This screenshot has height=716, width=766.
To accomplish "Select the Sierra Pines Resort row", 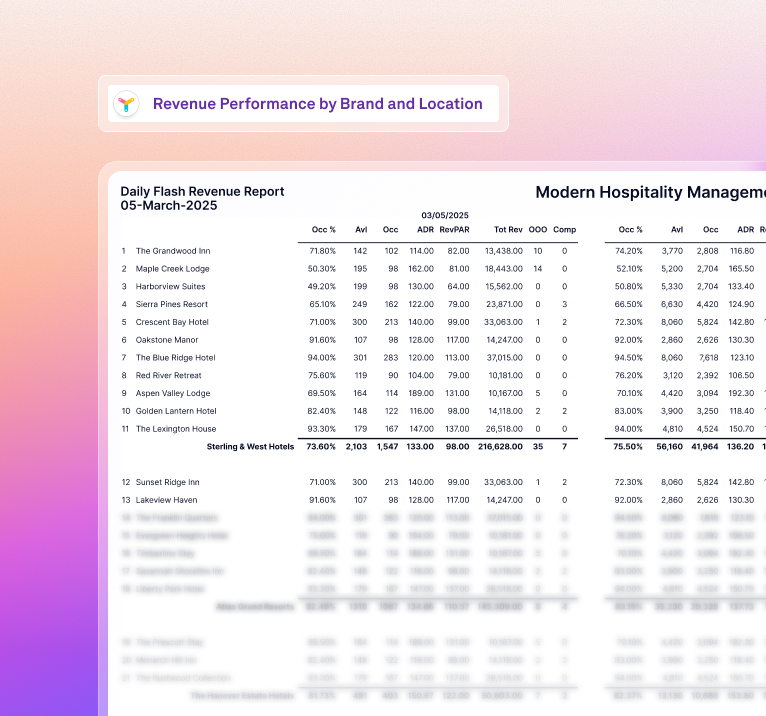I will pyautogui.click(x=171, y=304).
